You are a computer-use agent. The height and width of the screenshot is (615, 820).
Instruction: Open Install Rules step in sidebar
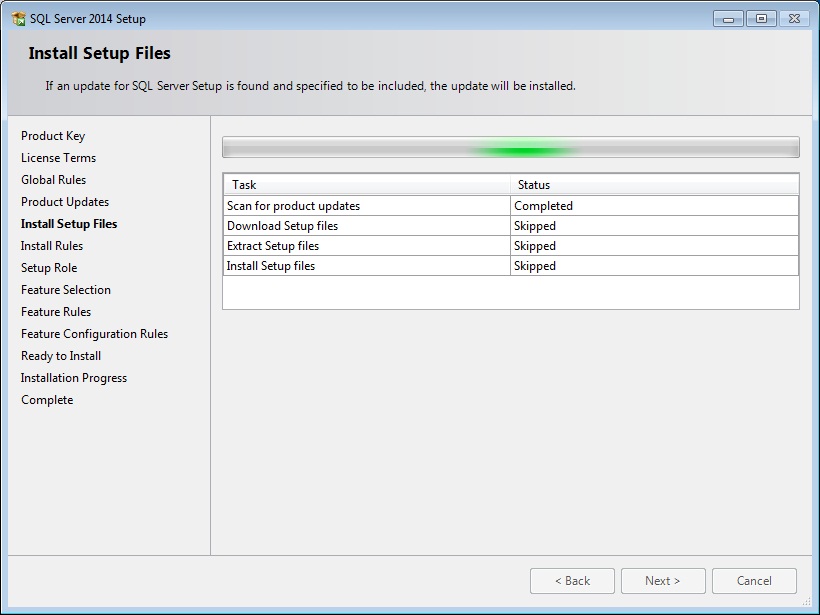pos(52,246)
